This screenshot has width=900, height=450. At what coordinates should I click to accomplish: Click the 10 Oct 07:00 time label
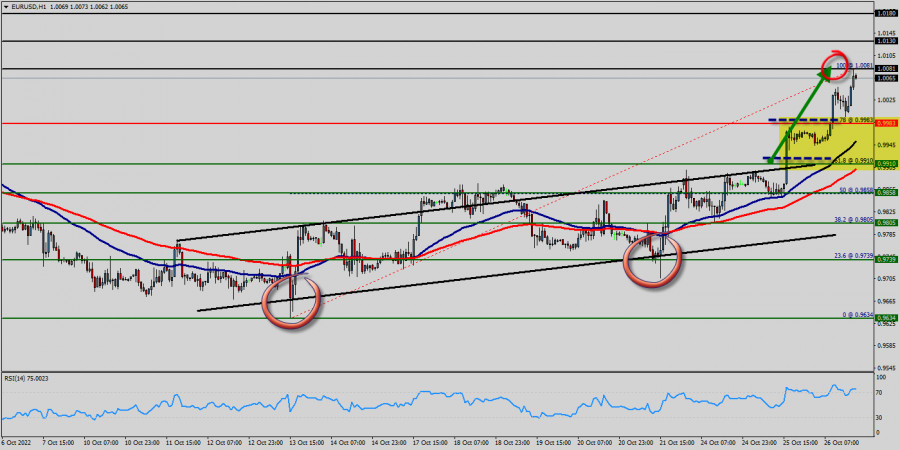(x=100, y=444)
